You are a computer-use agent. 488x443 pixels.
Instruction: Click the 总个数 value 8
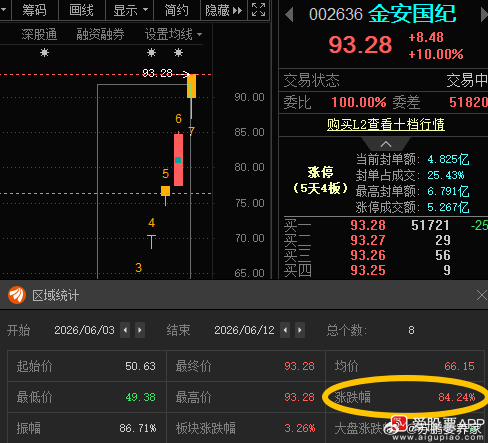411,330
